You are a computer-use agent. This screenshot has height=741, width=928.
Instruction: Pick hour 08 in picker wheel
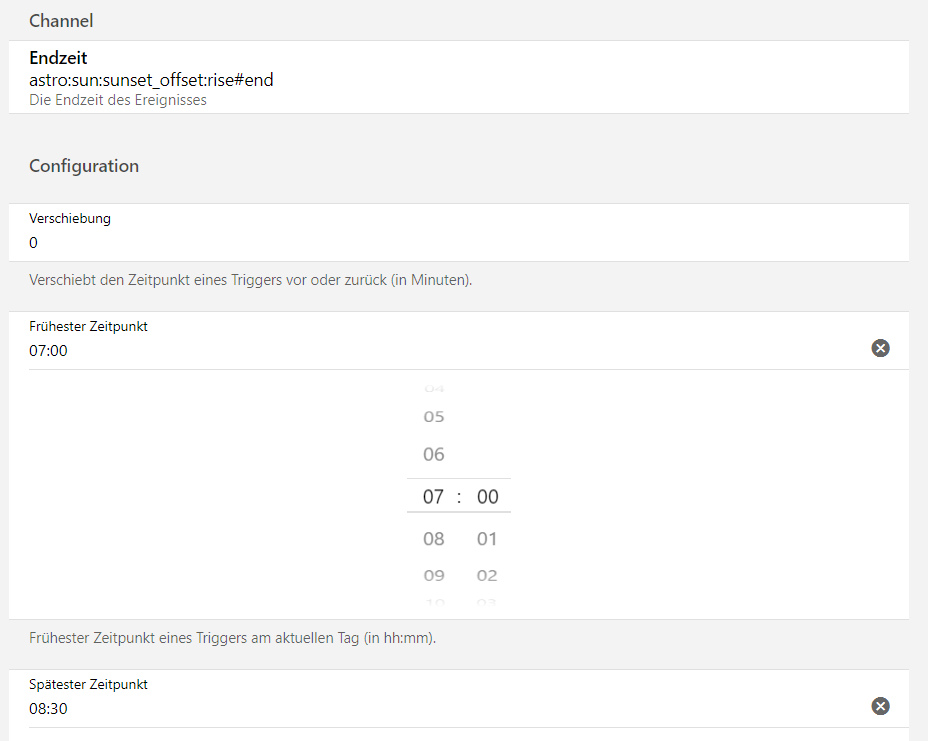pyautogui.click(x=433, y=539)
